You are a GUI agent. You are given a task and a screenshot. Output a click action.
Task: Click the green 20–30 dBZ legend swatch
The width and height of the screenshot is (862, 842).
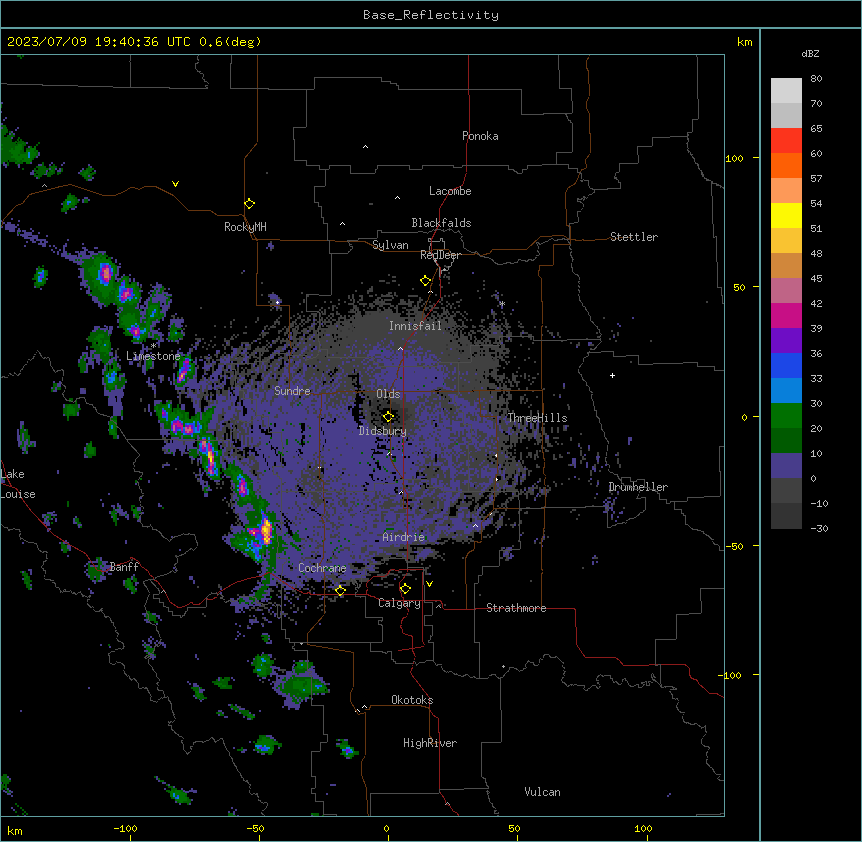[786, 416]
